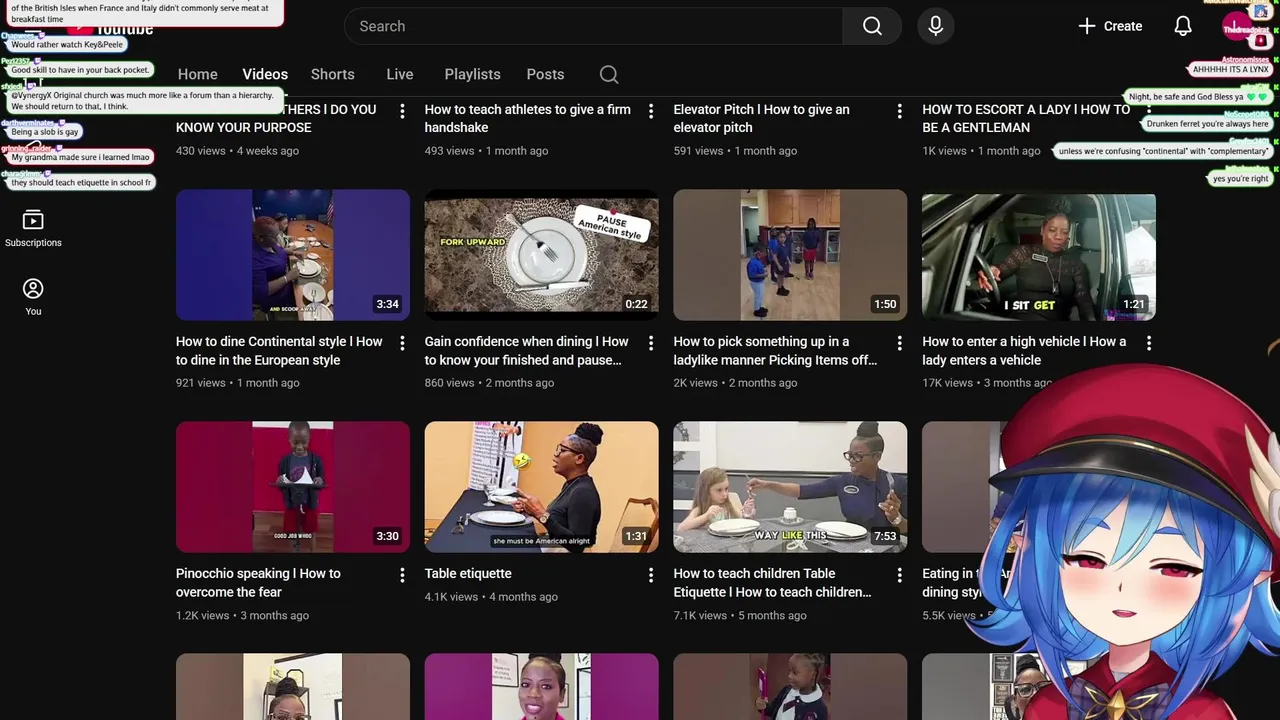Click '4.1K views • 4 months ago' text
The height and width of the screenshot is (720, 1280).
(x=491, y=597)
